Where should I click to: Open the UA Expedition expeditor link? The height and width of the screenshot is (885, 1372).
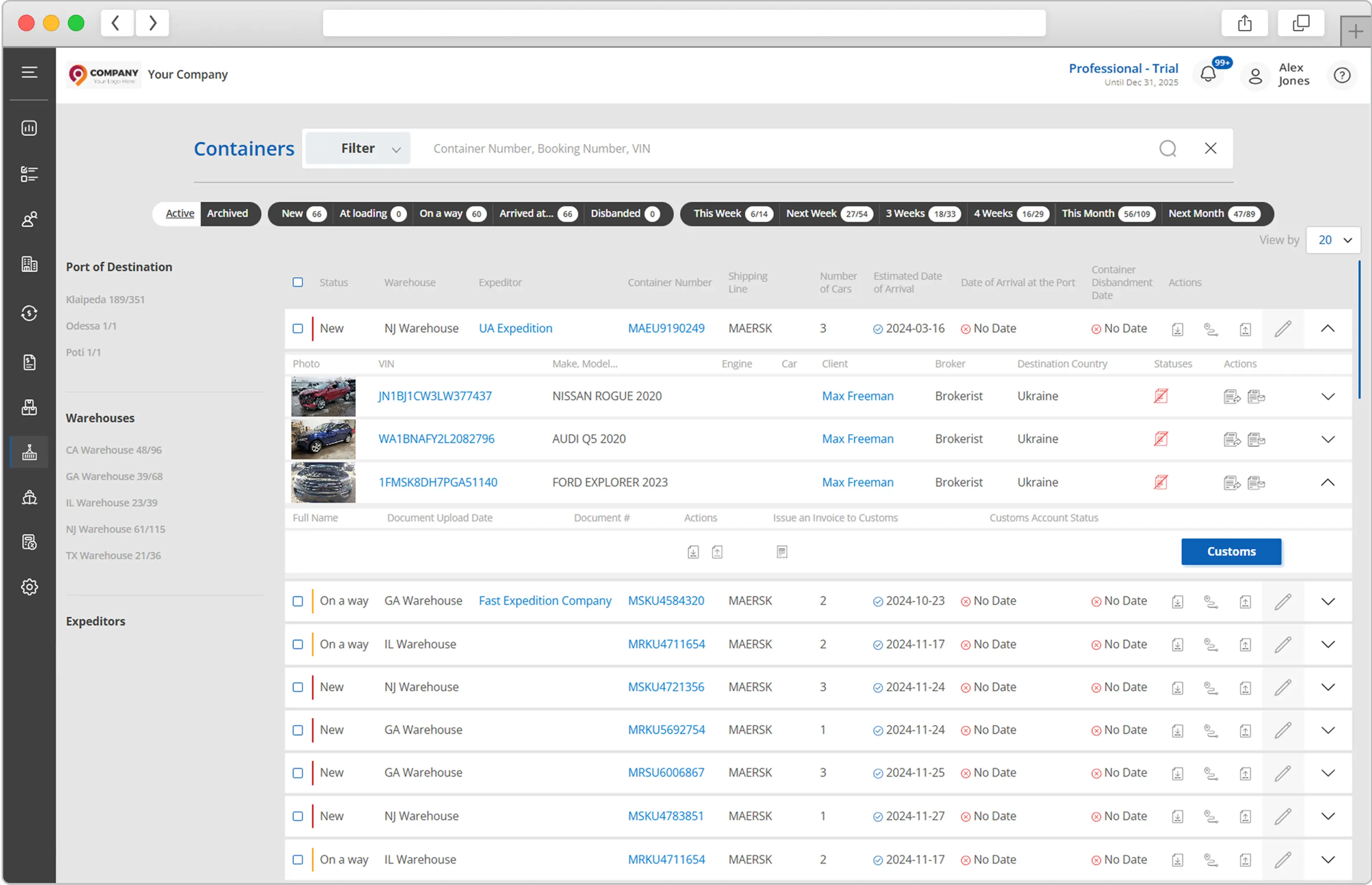(516, 328)
